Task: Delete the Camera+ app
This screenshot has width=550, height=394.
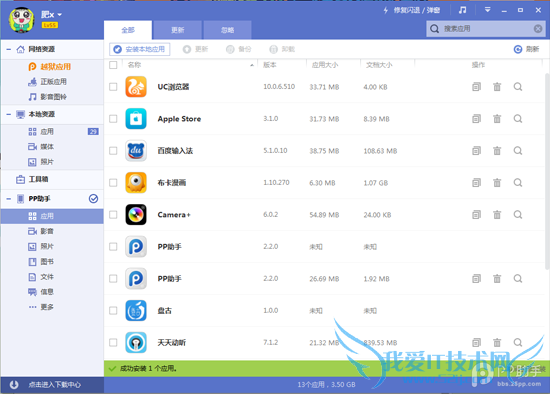Action: pos(497,214)
